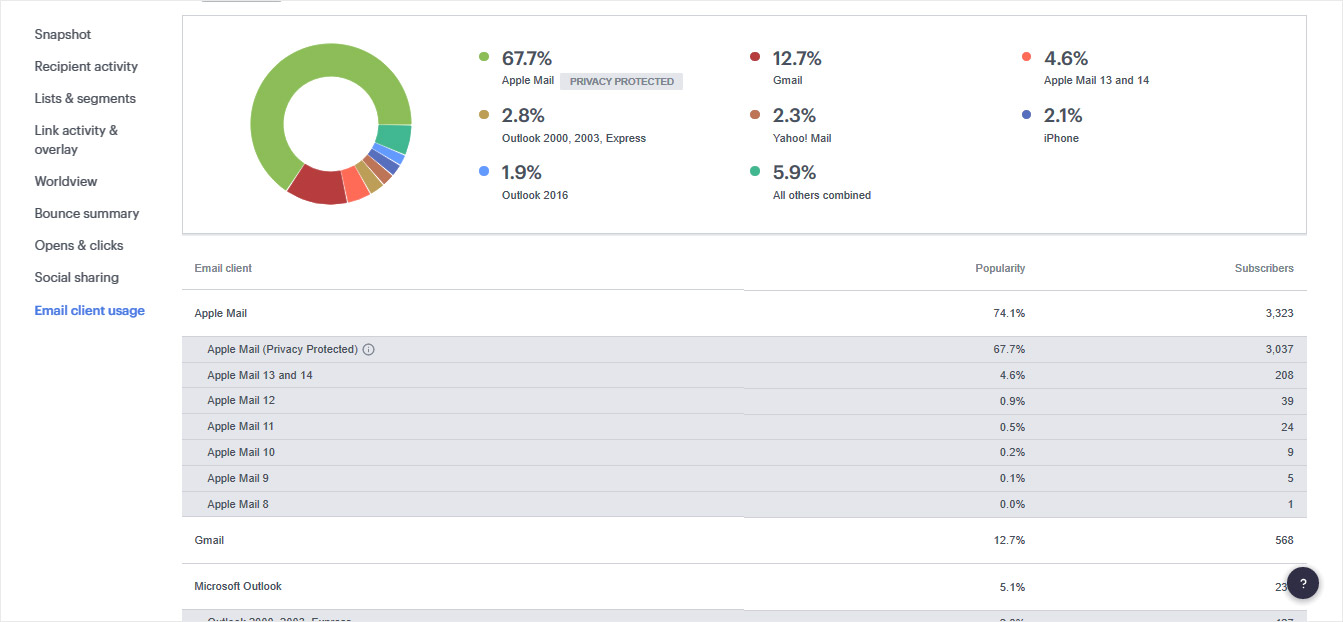
Task: Click the 5.1% Microsoft Outlook popularity
Action: [x=1011, y=586]
